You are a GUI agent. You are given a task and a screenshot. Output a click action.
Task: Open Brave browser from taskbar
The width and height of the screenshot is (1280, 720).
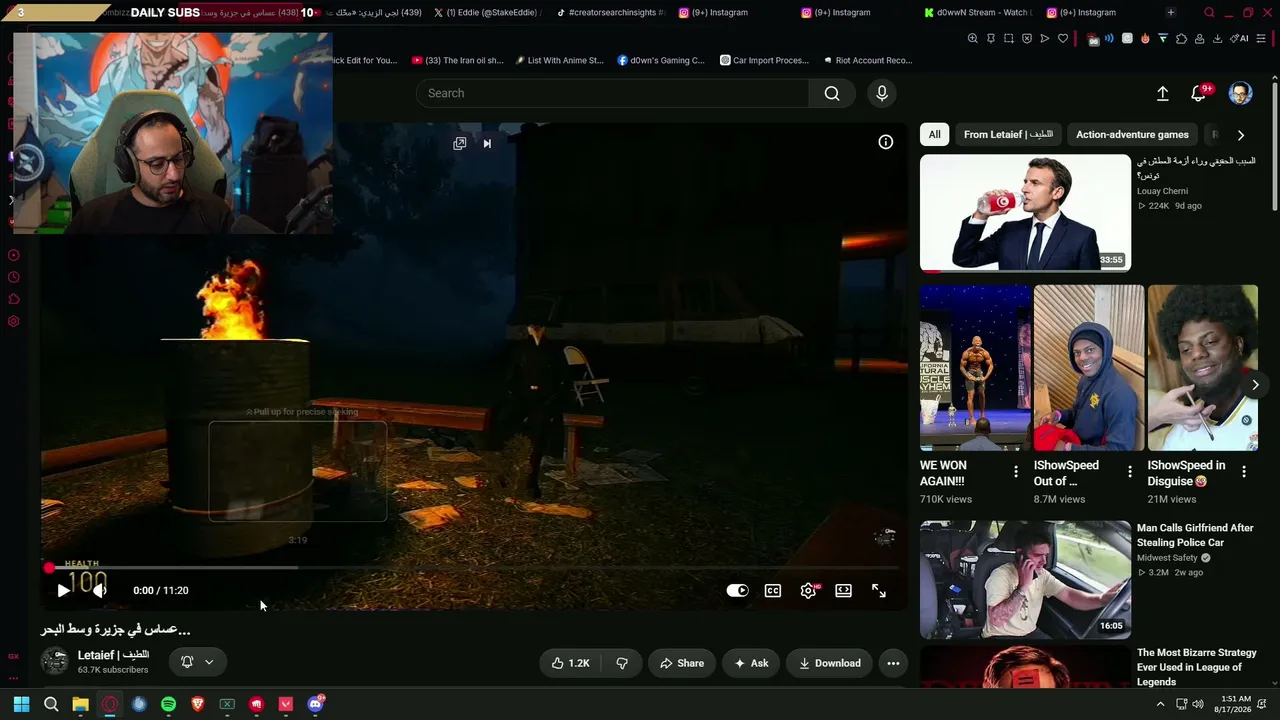tap(198, 704)
